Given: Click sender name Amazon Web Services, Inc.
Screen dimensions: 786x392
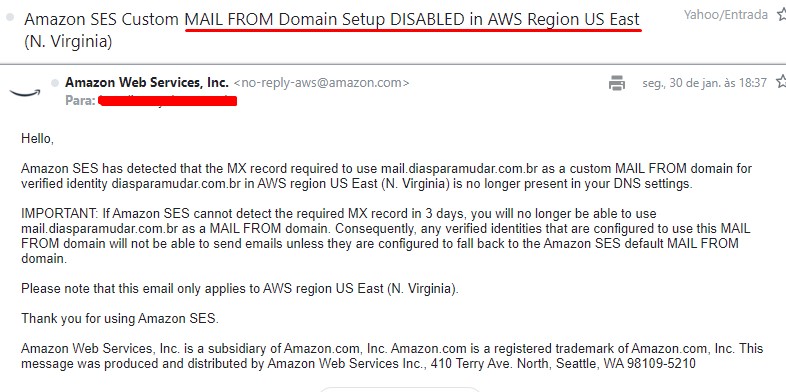Looking at the screenshot, I should coord(147,82).
